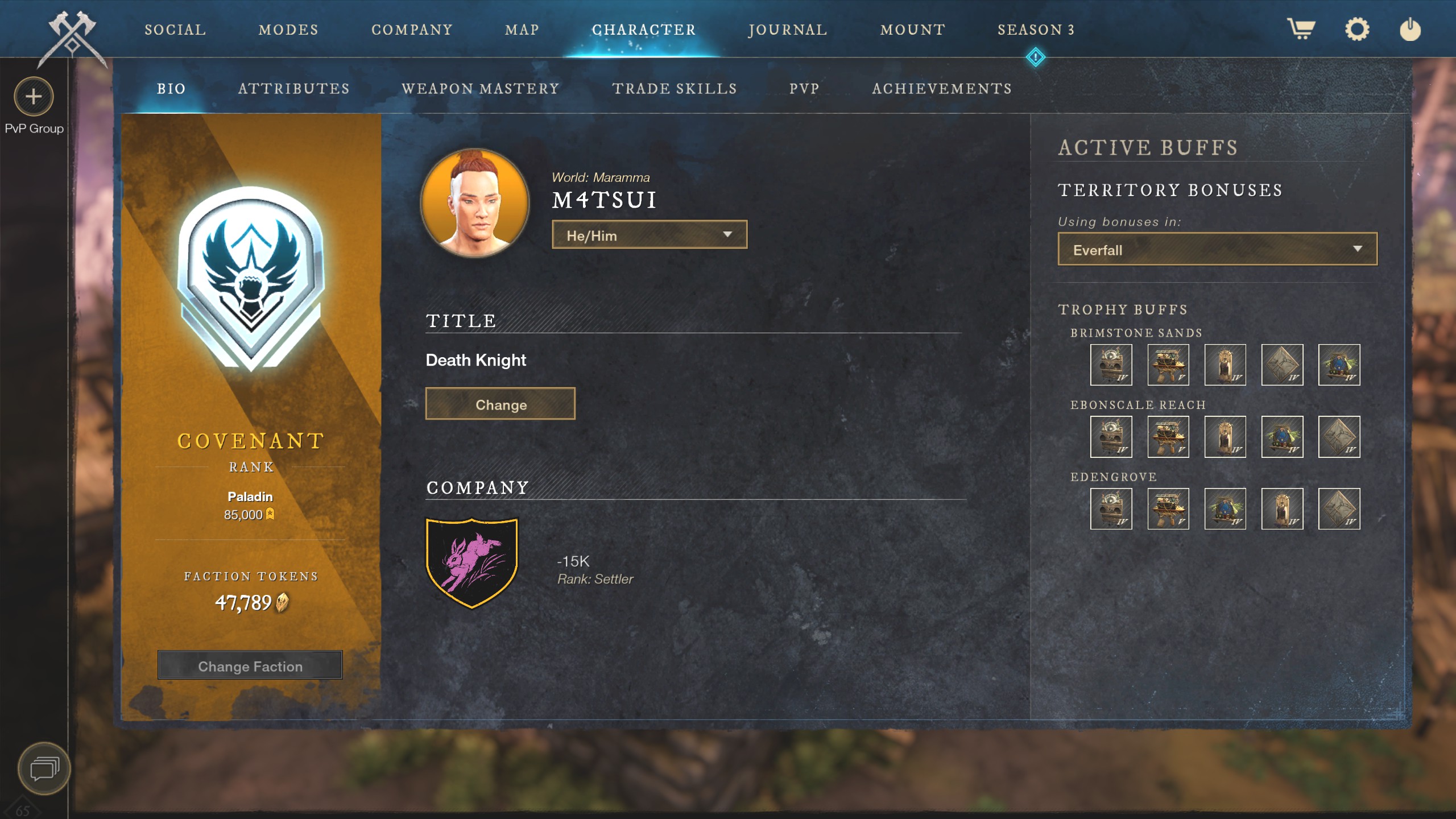Click the power exit icon
1456x819 pixels.
[1410, 29]
